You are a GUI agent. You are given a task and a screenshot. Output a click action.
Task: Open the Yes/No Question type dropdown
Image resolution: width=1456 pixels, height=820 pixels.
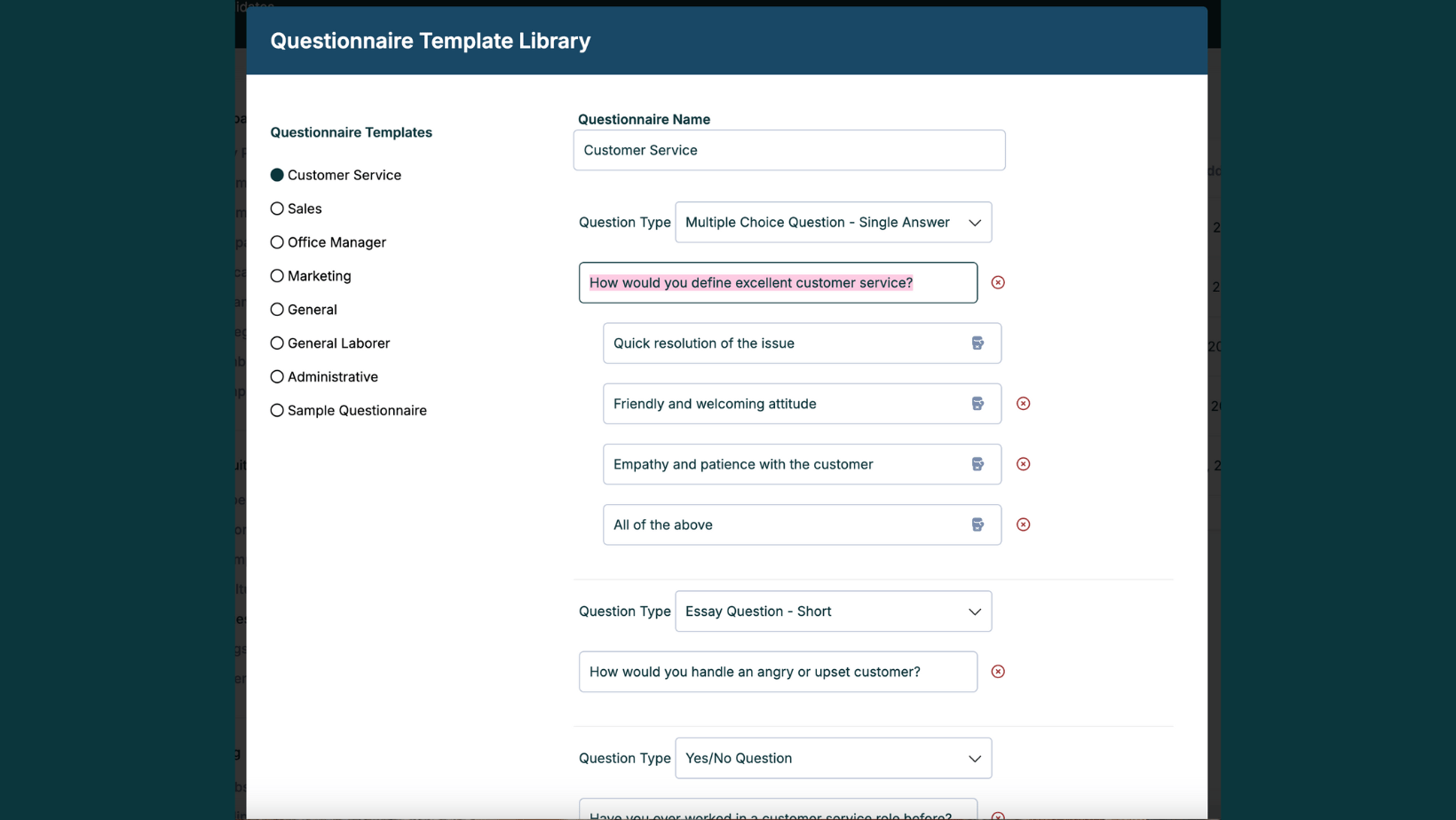click(833, 758)
